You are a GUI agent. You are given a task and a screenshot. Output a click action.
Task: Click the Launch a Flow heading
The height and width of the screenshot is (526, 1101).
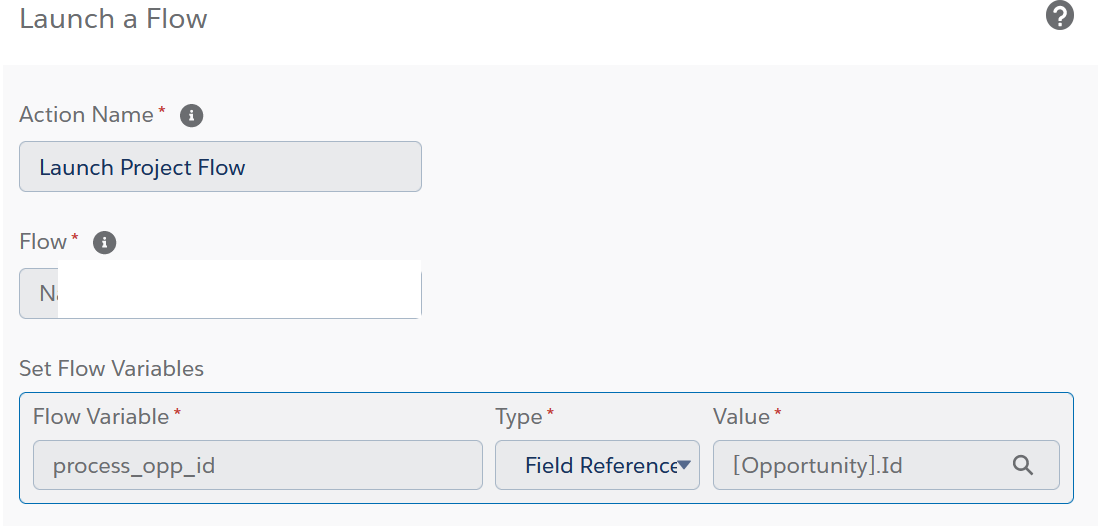pos(113,19)
